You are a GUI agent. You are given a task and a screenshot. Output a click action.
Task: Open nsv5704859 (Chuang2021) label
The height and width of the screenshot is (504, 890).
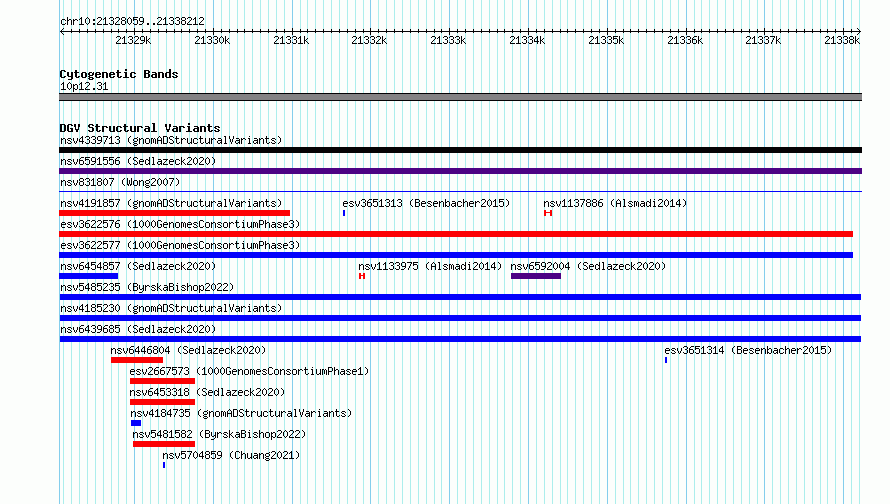[x=231, y=455]
